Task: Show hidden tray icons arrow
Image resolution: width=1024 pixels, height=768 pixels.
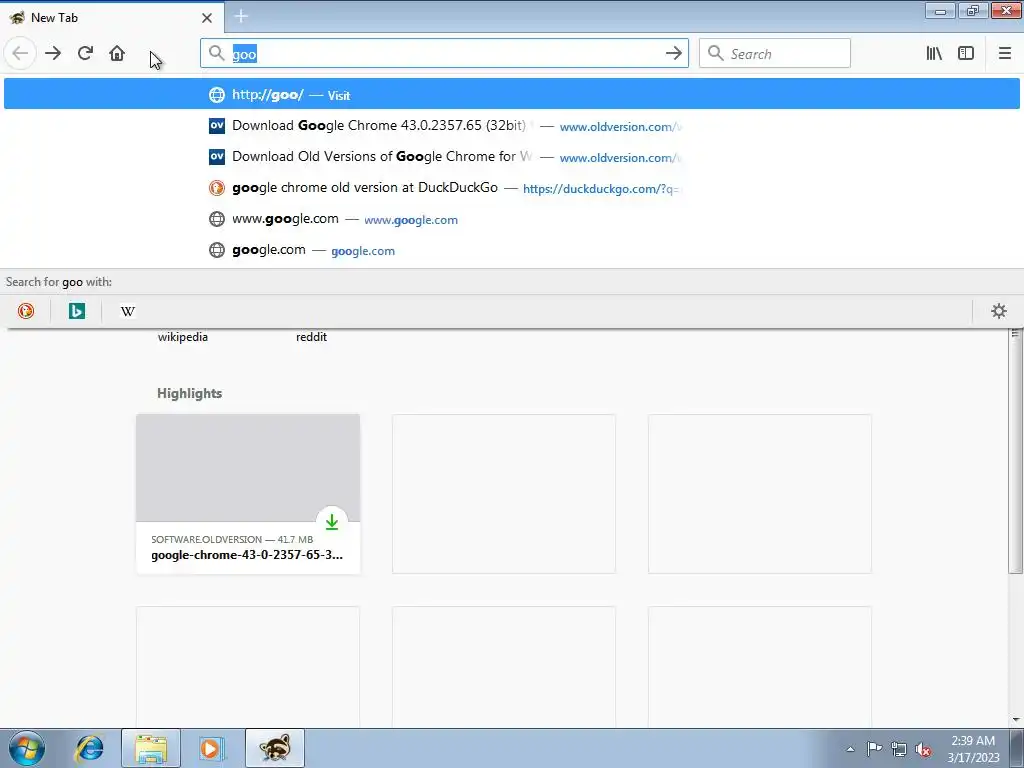Action: point(850,749)
